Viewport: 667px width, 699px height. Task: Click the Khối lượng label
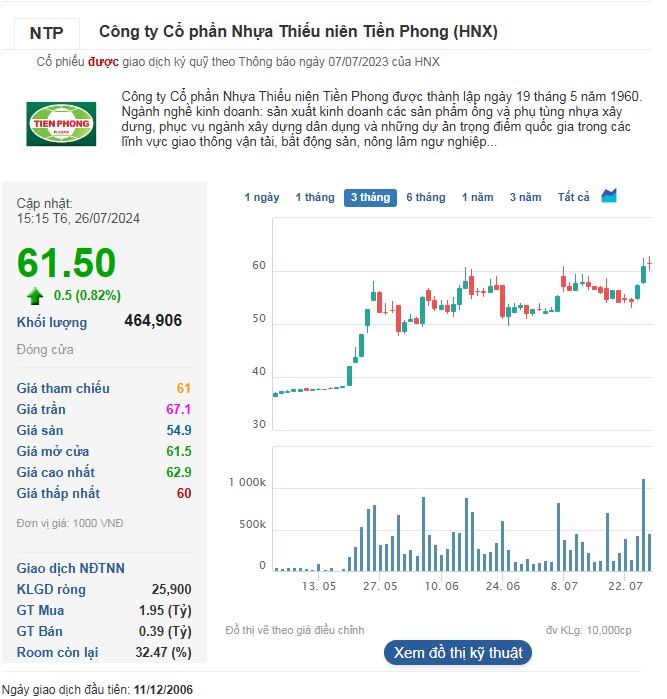[52, 322]
